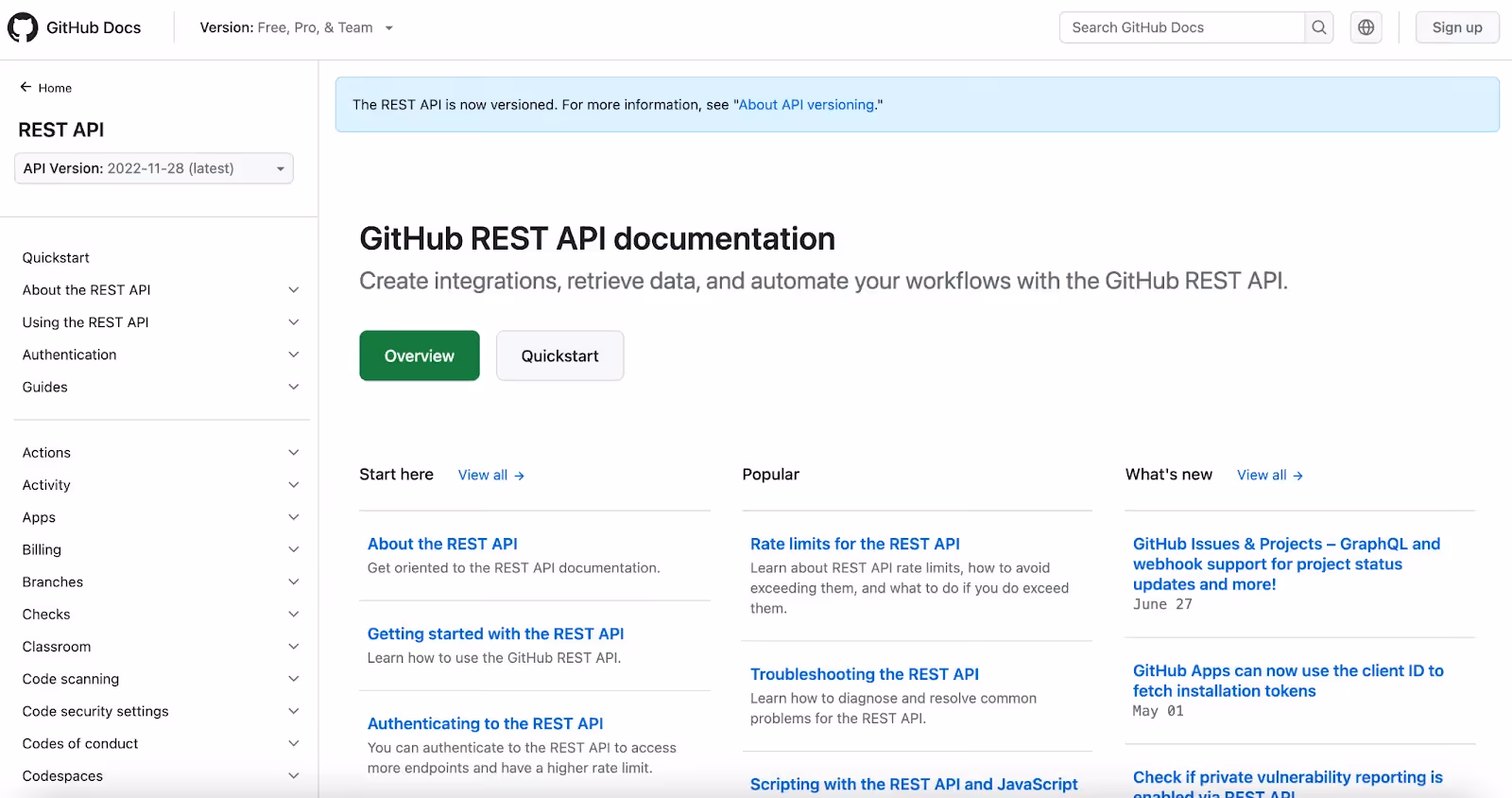Expand the Checks section chevron
This screenshot has width=1512, height=798.
294,615
